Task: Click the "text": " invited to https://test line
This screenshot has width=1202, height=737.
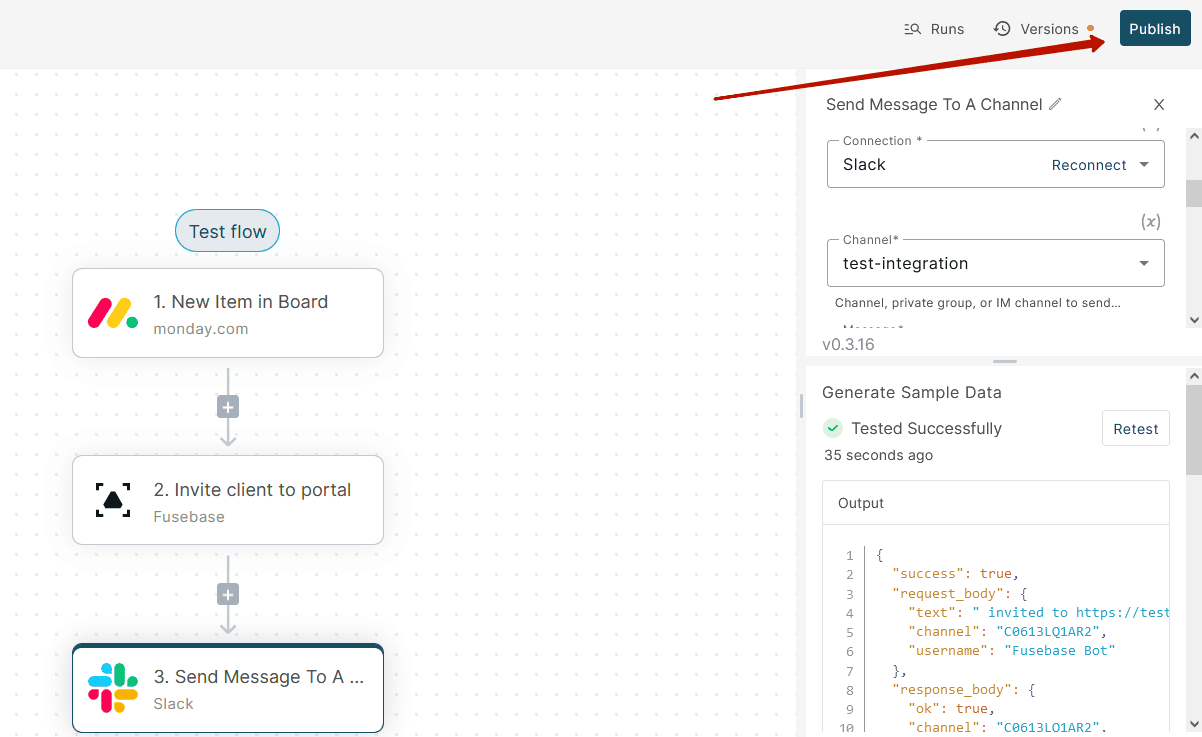Action: coord(1038,613)
